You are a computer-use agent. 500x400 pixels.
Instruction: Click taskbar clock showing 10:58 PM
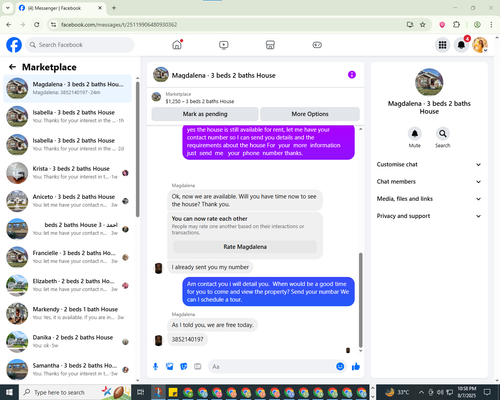467,392
